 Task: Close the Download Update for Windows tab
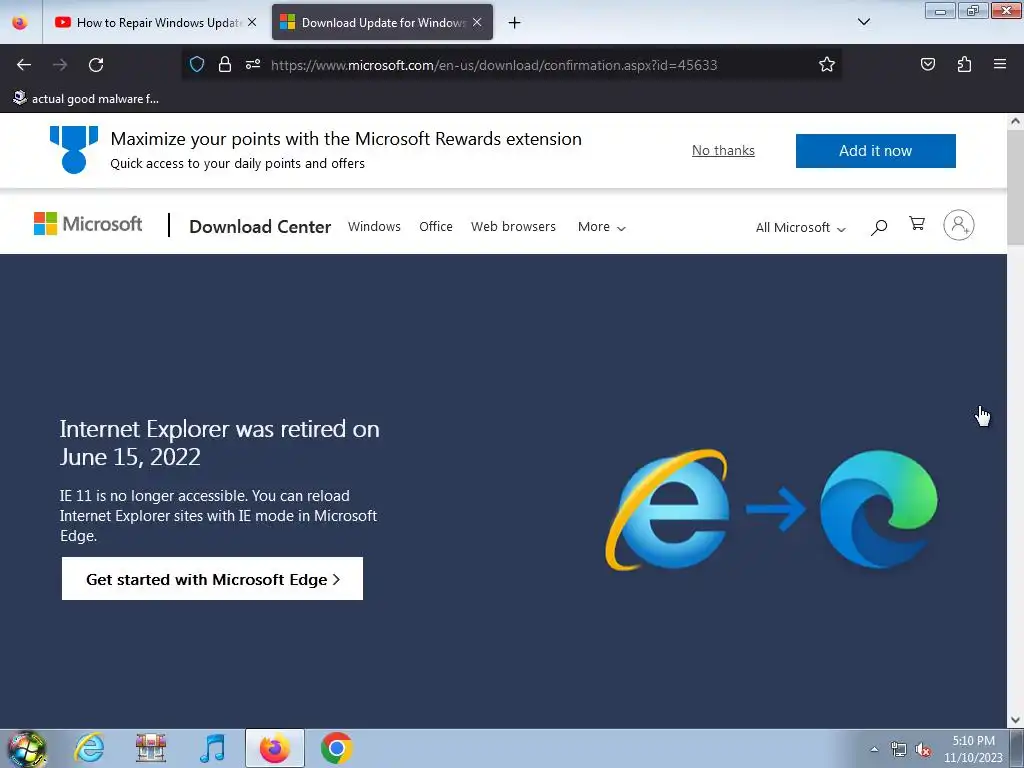[x=477, y=22]
